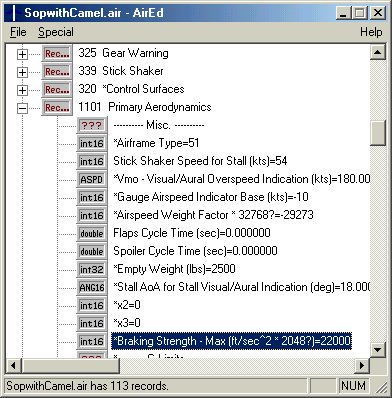Open the File menu
392x398 pixels.
(18, 32)
